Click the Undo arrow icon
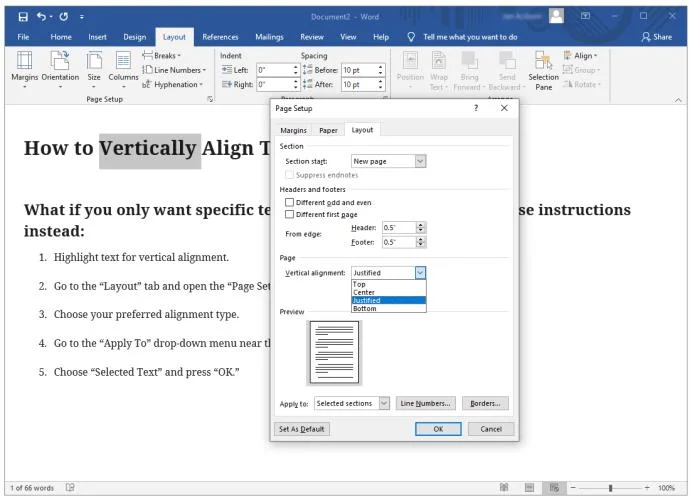 pos(41,17)
